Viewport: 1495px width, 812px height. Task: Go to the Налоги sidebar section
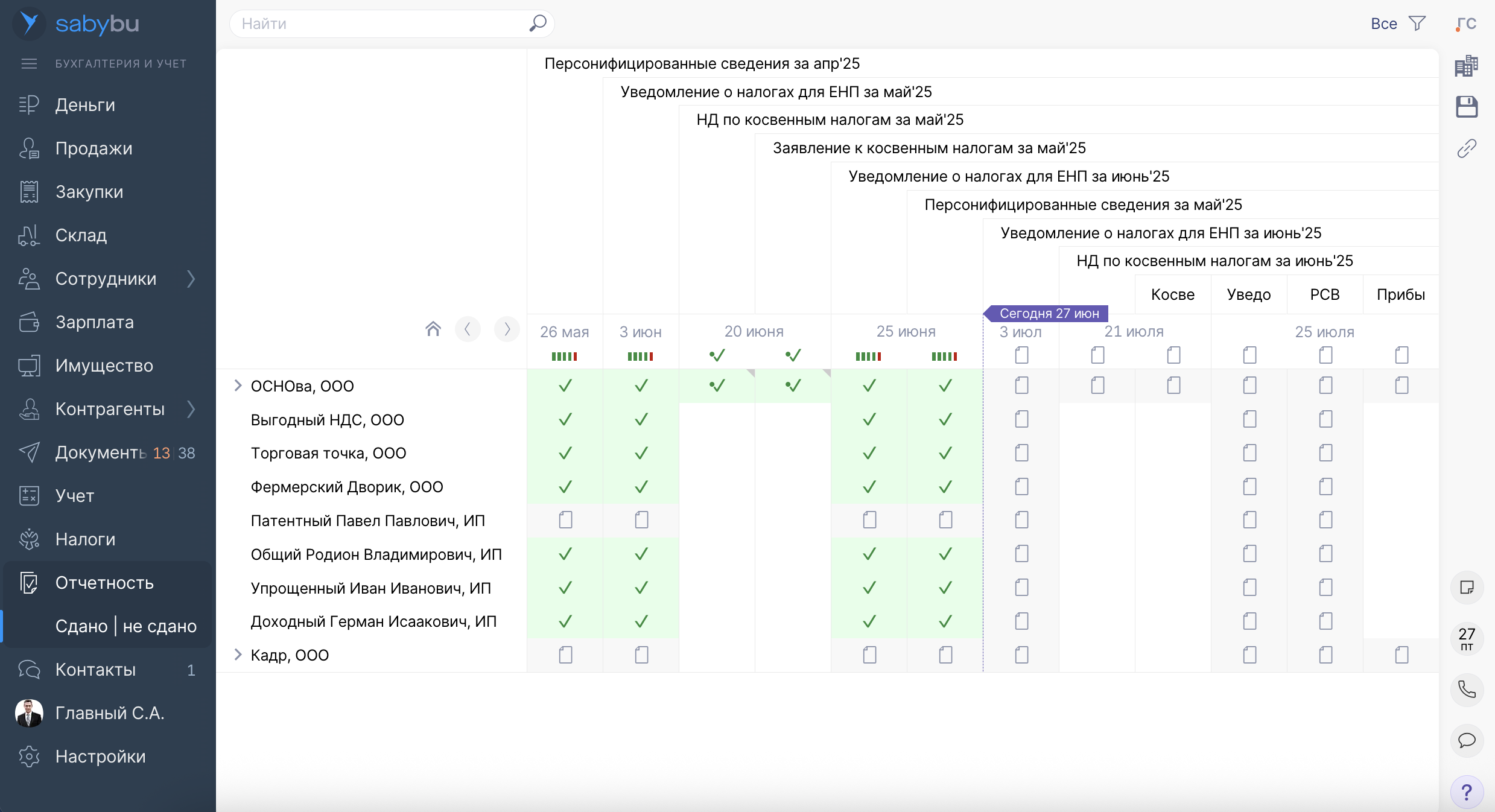(85, 539)
